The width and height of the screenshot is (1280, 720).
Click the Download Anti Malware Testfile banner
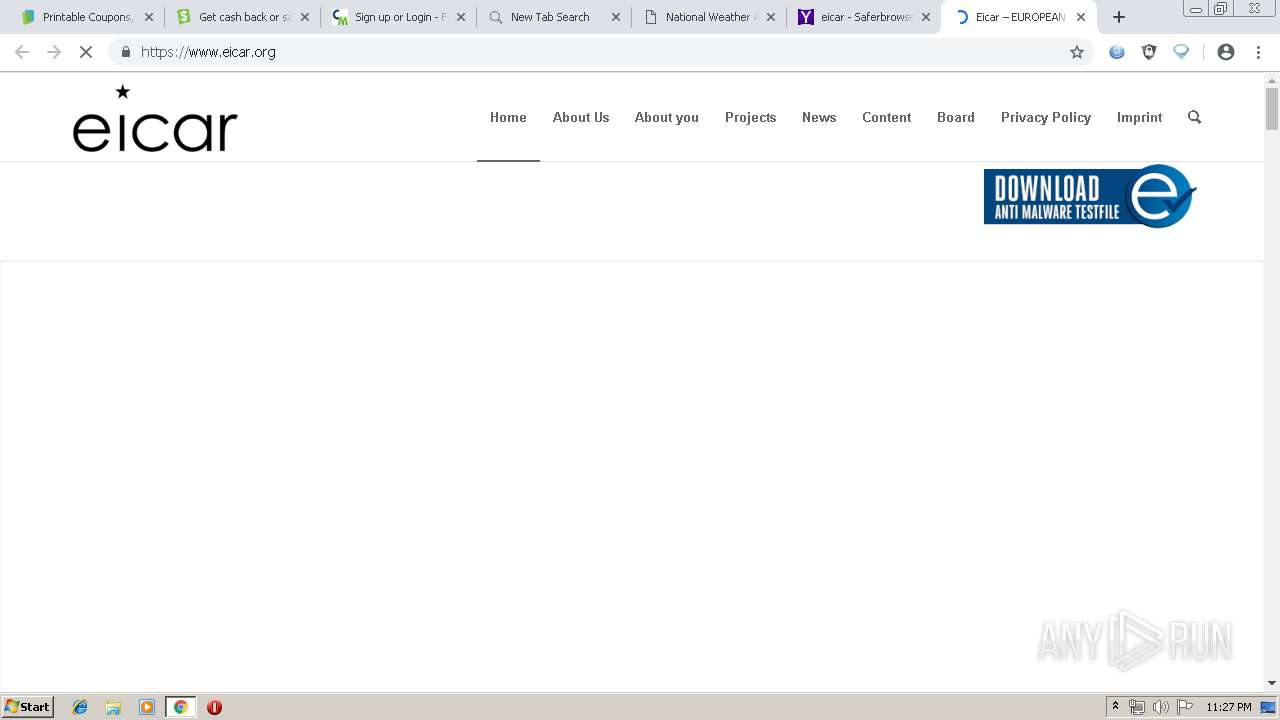coord(1090,196)
